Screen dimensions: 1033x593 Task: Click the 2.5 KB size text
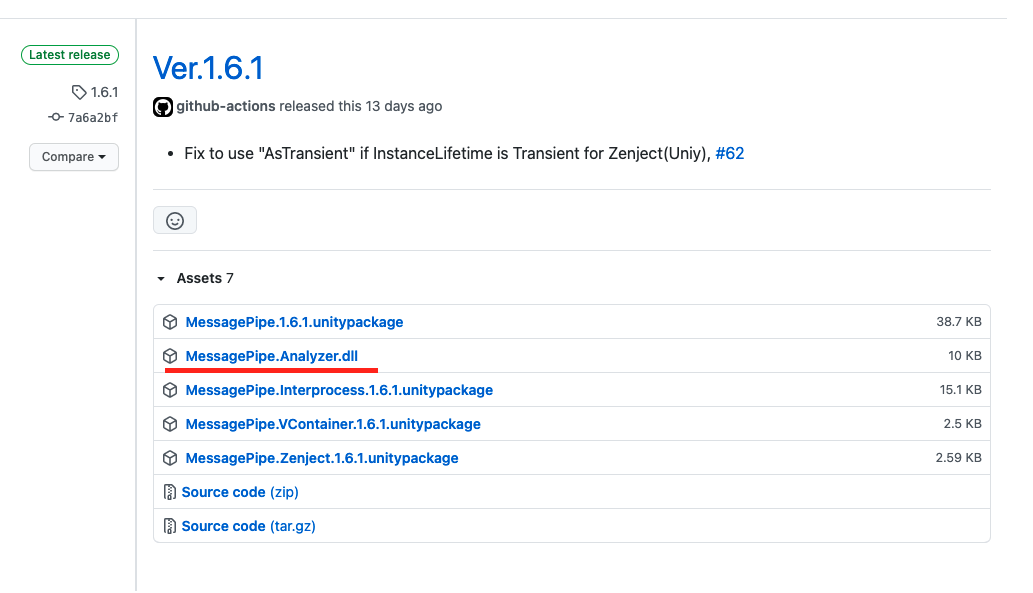(x=963, y=424)
